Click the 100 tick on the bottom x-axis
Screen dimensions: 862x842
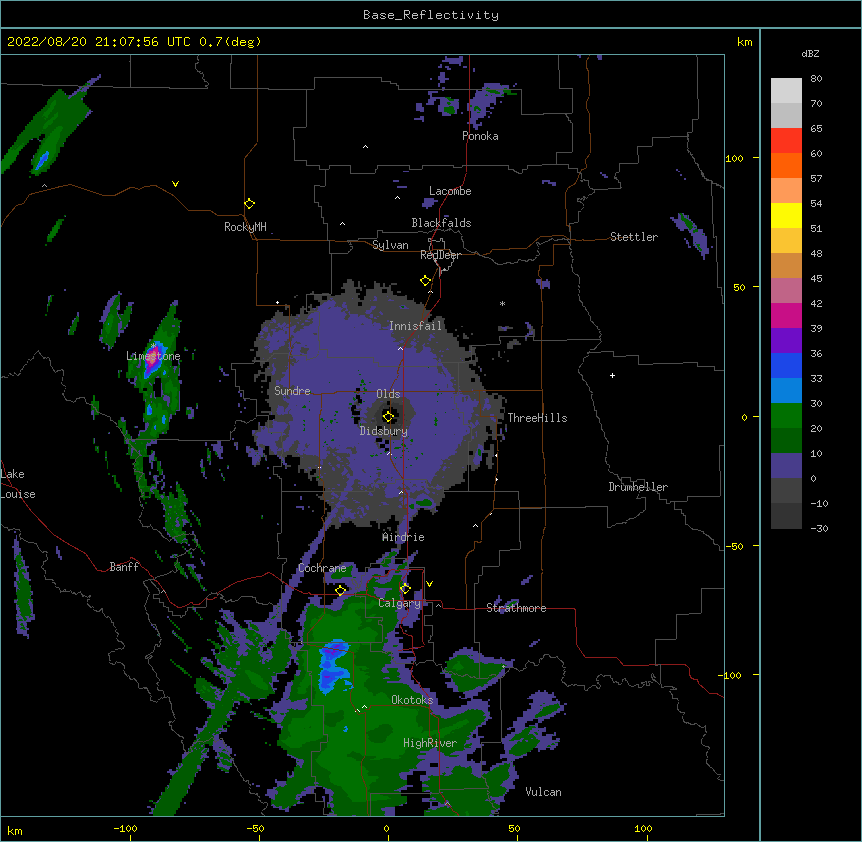[643, 829]
